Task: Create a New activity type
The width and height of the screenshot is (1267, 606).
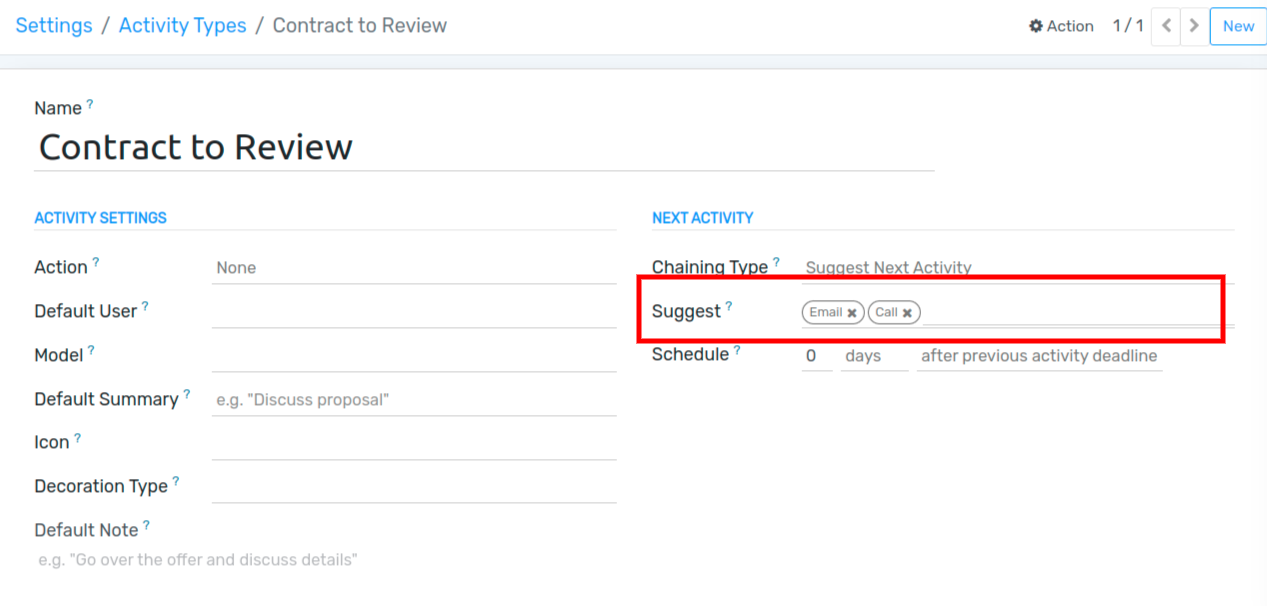Action: pos(1238,26)
